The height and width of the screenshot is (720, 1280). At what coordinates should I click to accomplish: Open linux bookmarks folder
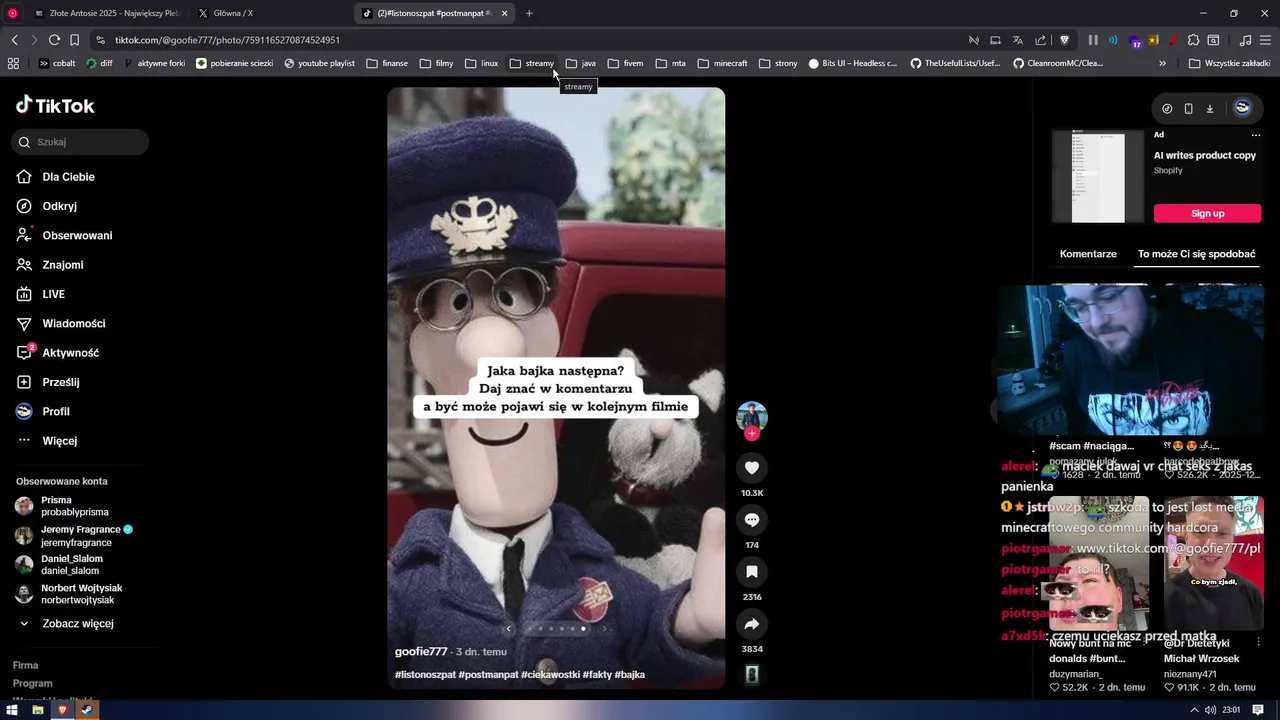481,63
